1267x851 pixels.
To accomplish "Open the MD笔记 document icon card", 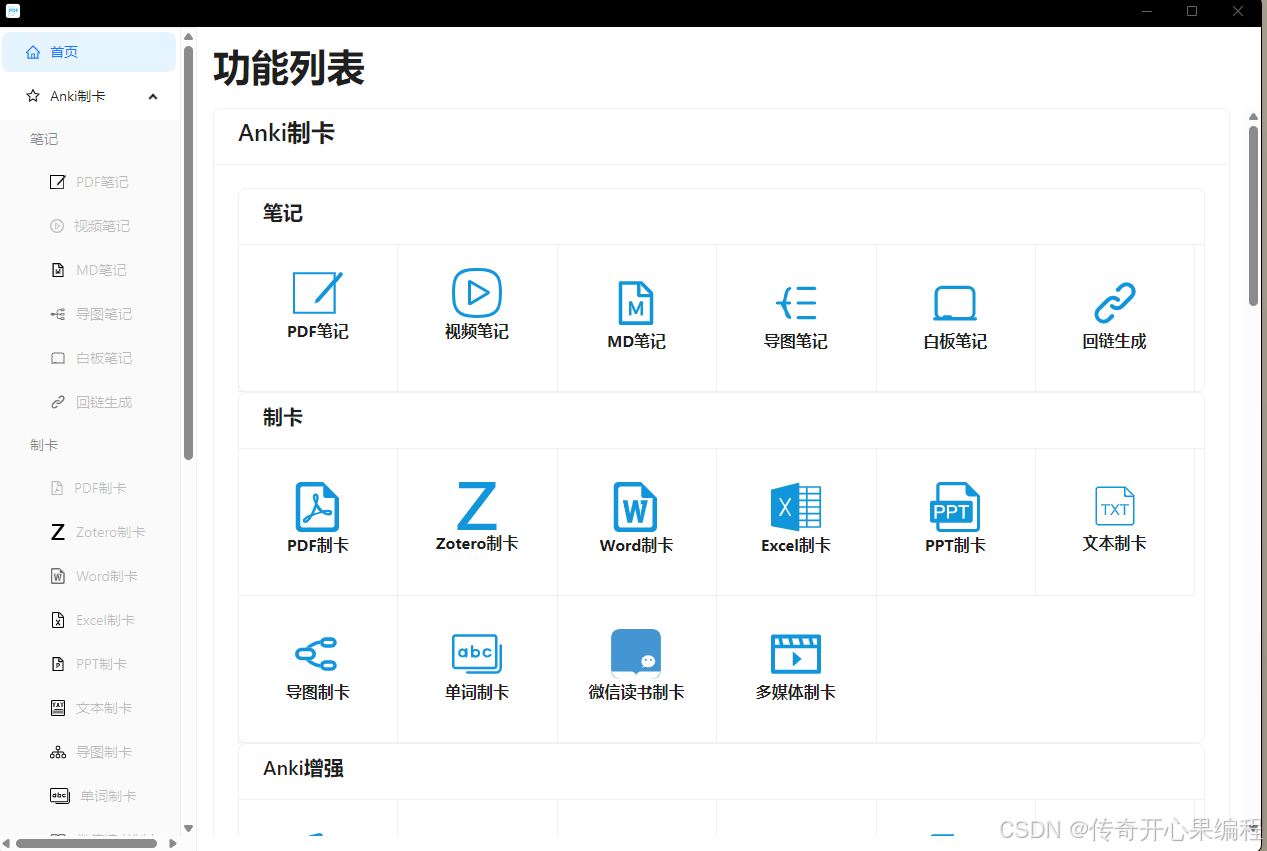I will pyautogui.click(x=636, y=303).
